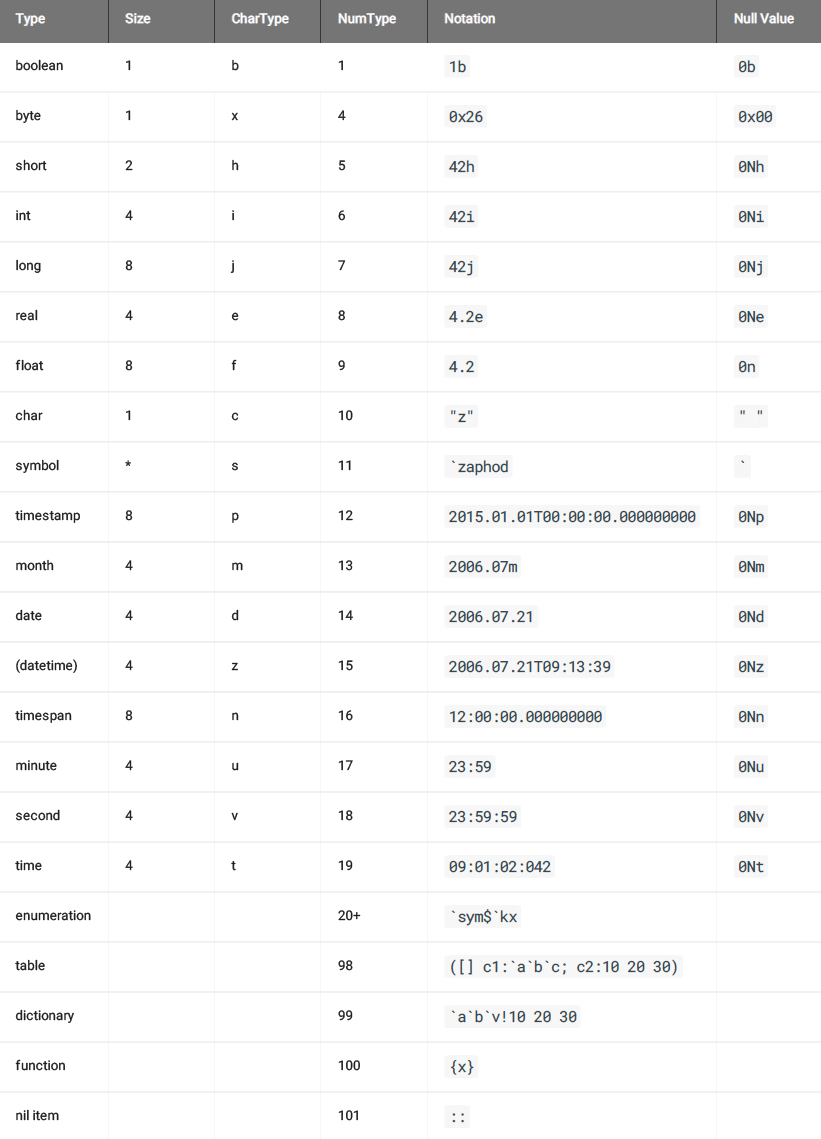This screenshot has width=821, height=1139.
Task: Click the NumType column header
Action: click(x=367, y=19)
